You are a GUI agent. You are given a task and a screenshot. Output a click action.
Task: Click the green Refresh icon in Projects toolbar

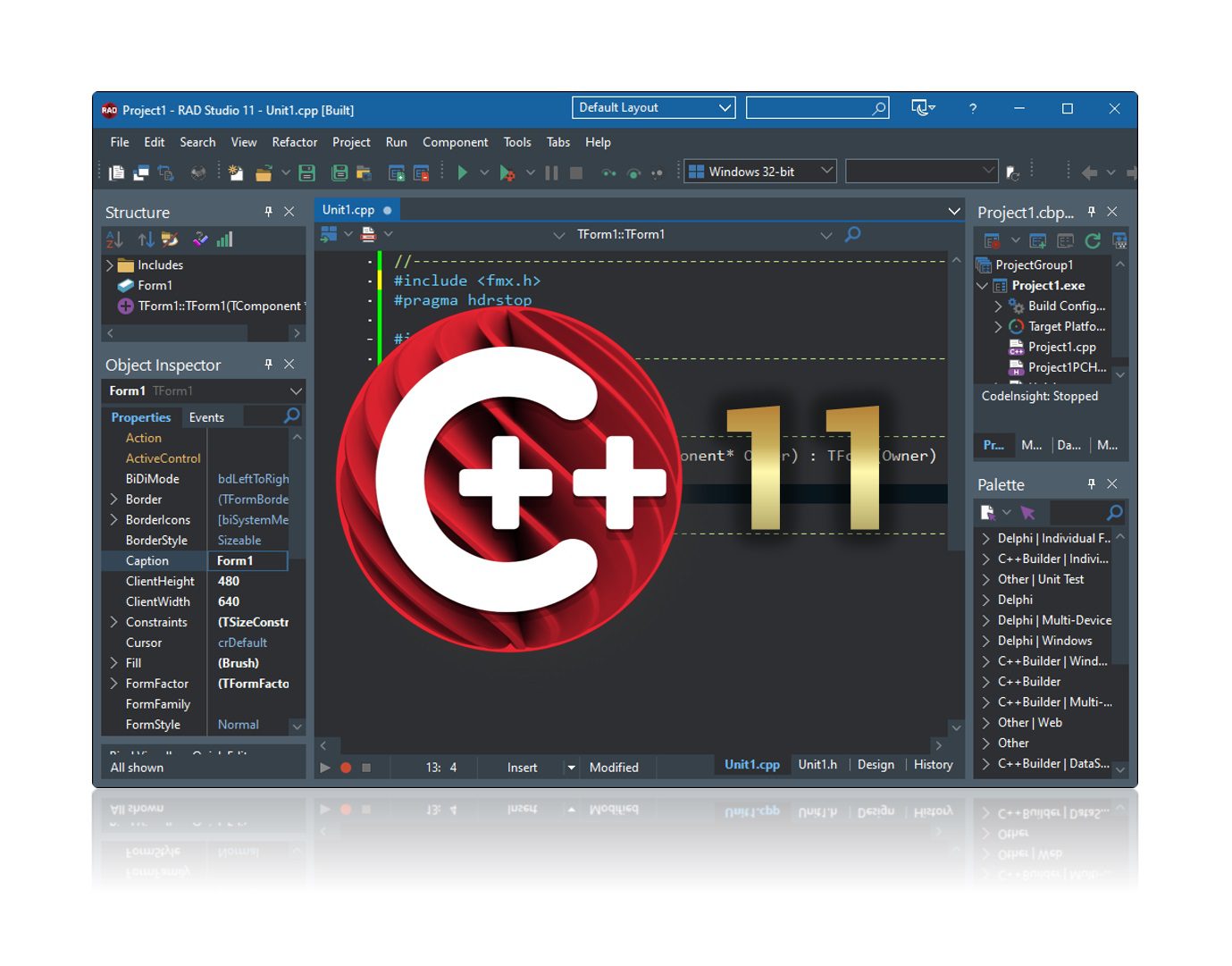coord(1093,240)
